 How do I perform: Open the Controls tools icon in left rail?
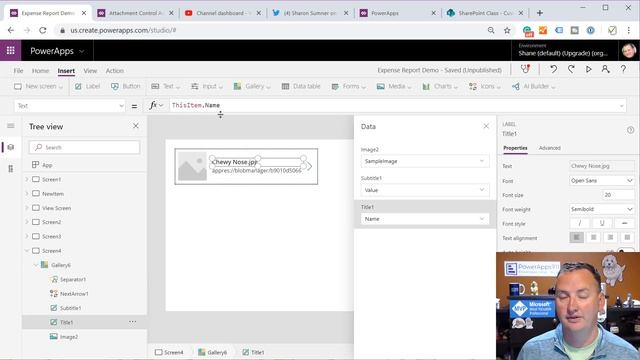tap(11, 169)
